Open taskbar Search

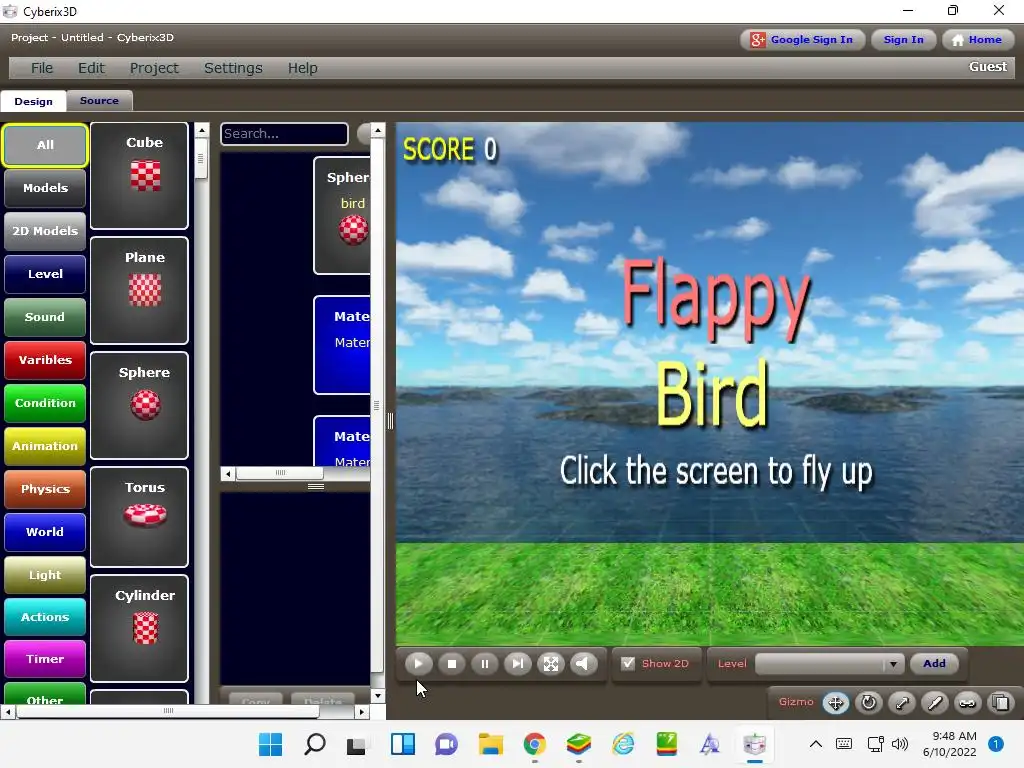click(315, 744)
